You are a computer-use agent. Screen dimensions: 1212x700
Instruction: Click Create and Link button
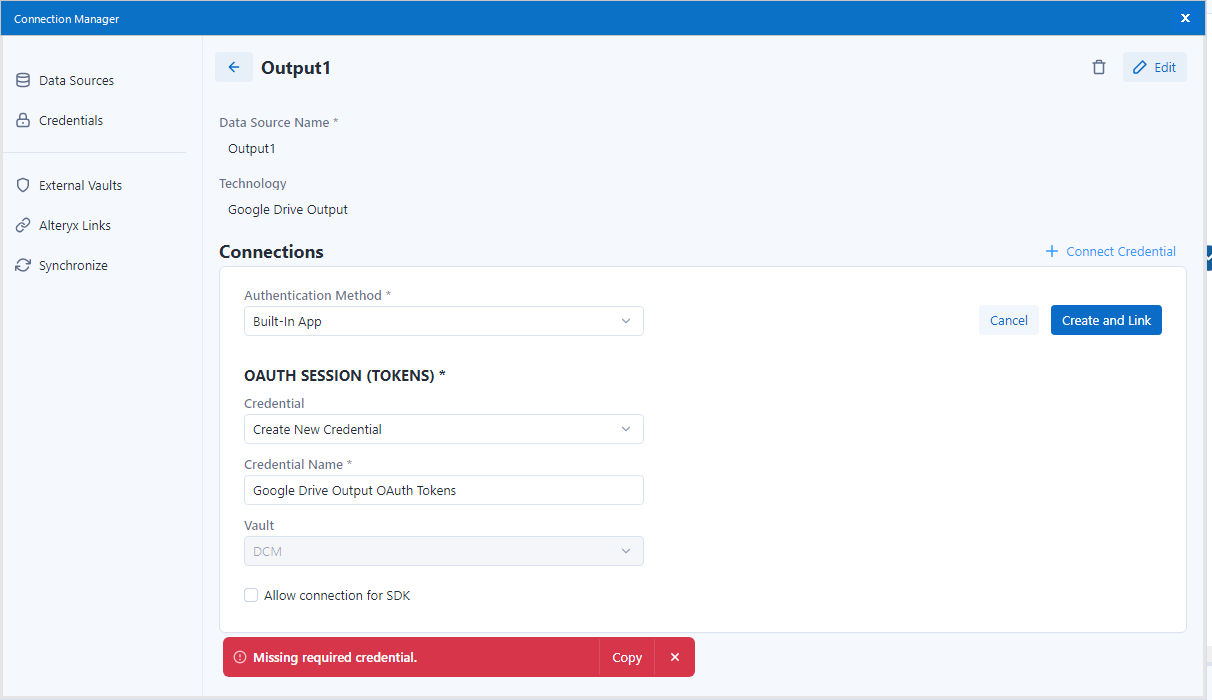point(1106,320)
